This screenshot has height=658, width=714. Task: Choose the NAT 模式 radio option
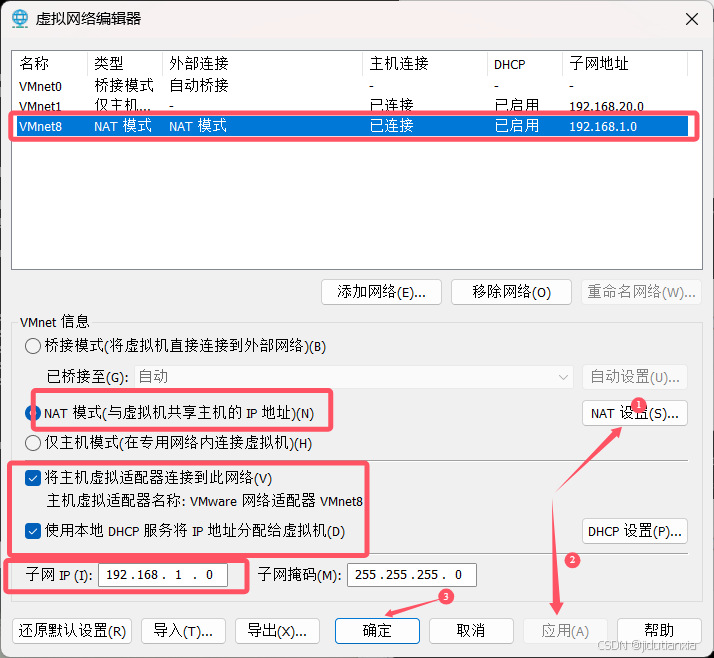33,413
